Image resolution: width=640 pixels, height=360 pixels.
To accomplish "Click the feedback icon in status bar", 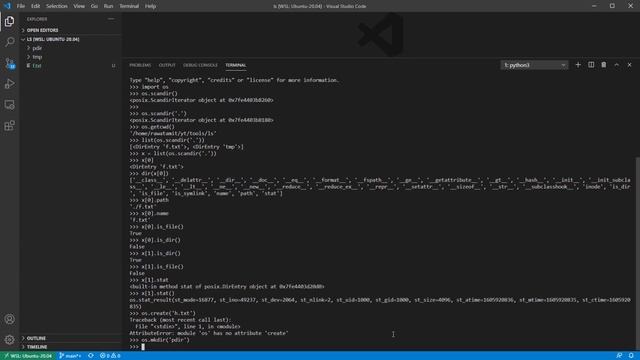I will (x=619, y=356).
